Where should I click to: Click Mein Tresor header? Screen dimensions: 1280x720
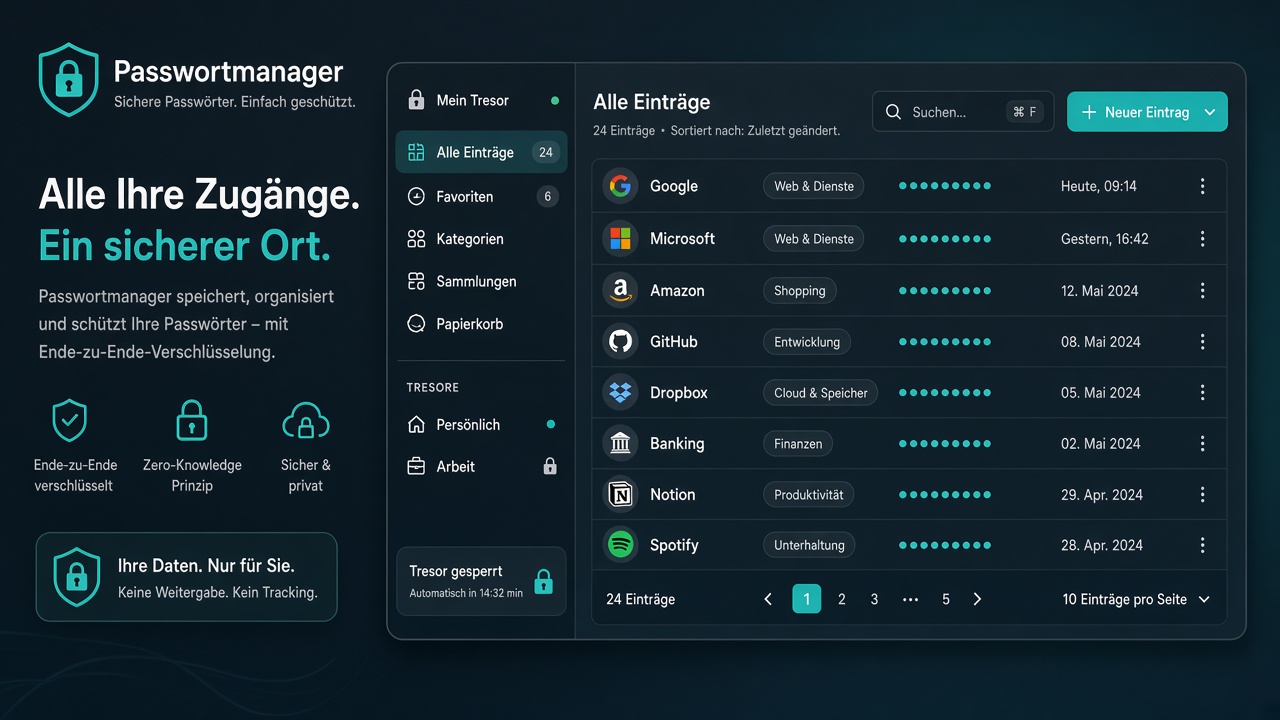point(481,100)
